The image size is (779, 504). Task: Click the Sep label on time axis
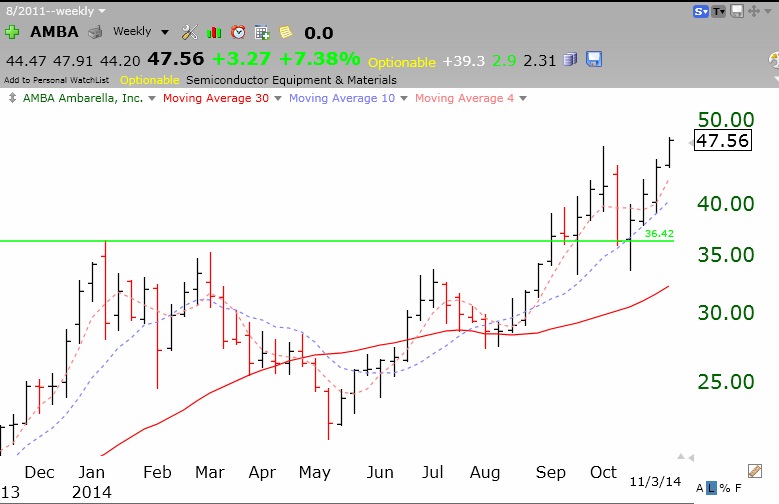pos(550,472)
